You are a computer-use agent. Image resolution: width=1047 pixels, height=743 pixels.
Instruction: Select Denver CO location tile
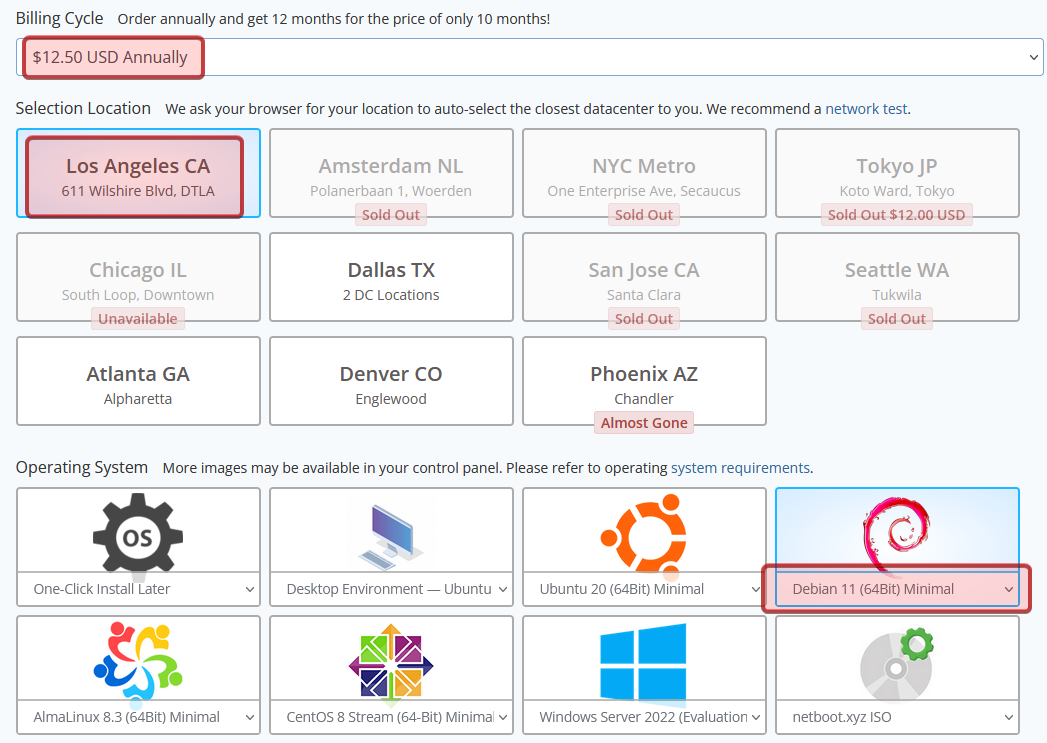391,383
